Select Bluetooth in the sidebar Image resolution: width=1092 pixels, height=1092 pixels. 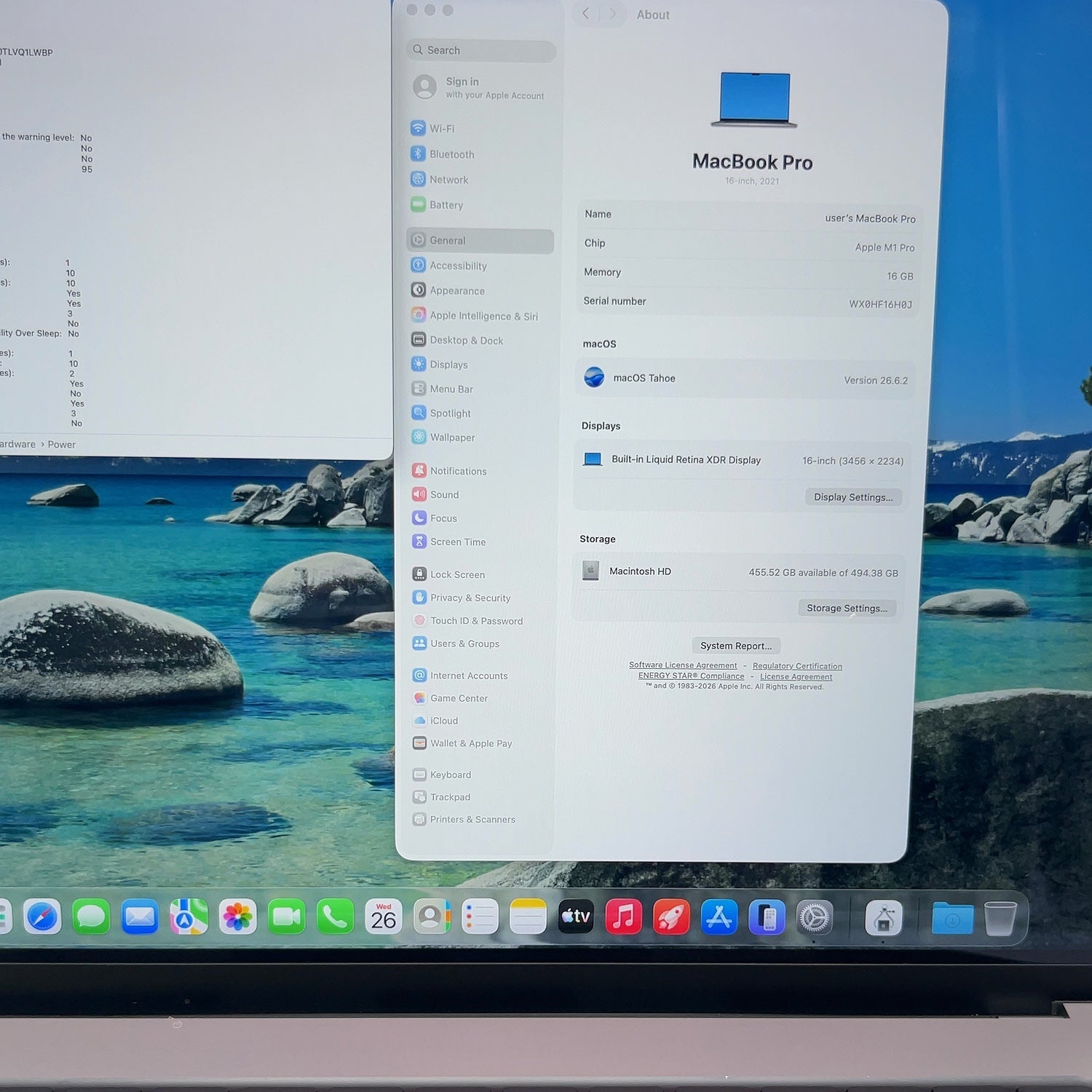[480, 154]
